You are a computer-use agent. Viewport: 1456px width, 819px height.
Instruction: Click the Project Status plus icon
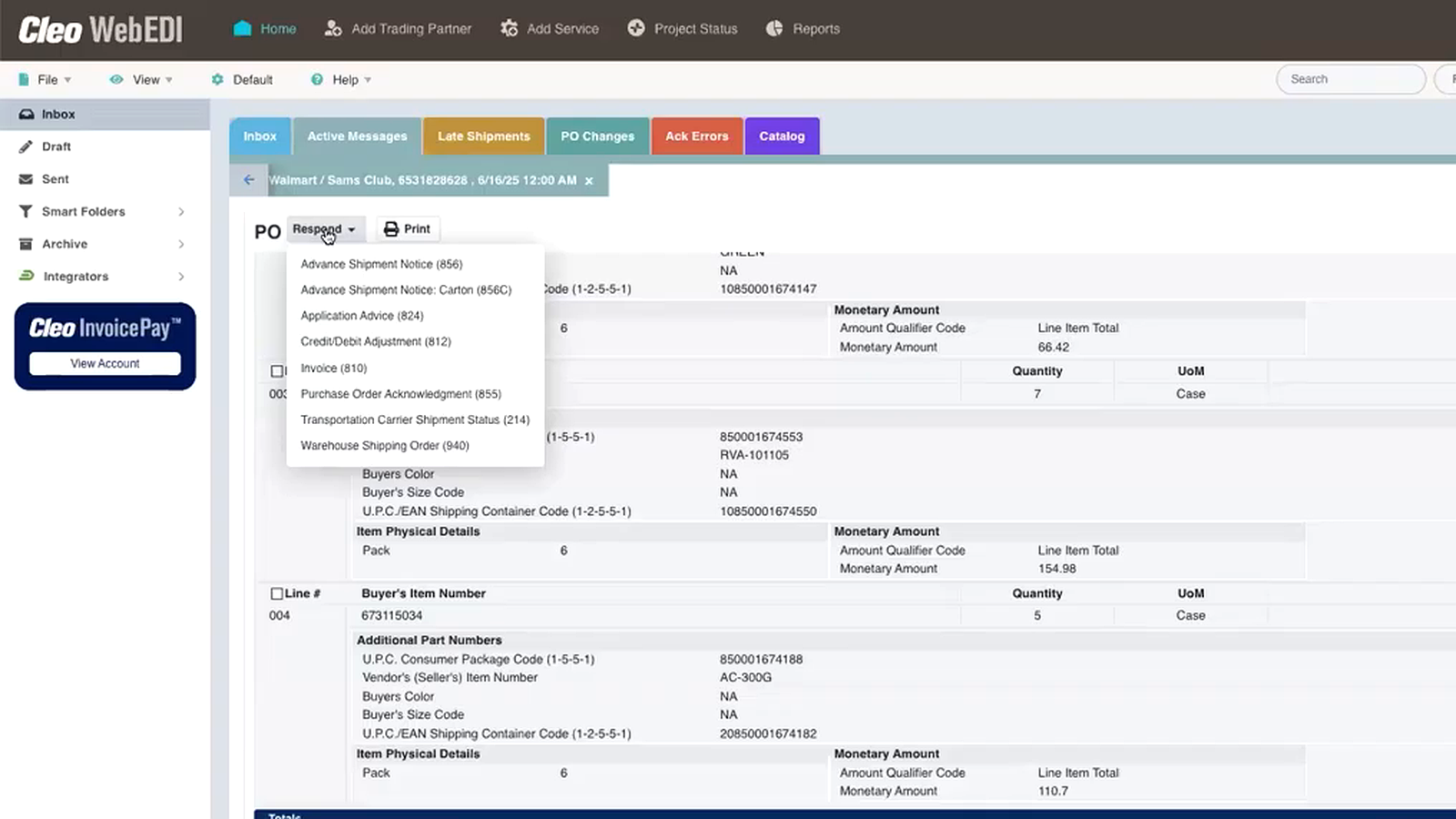636,28
